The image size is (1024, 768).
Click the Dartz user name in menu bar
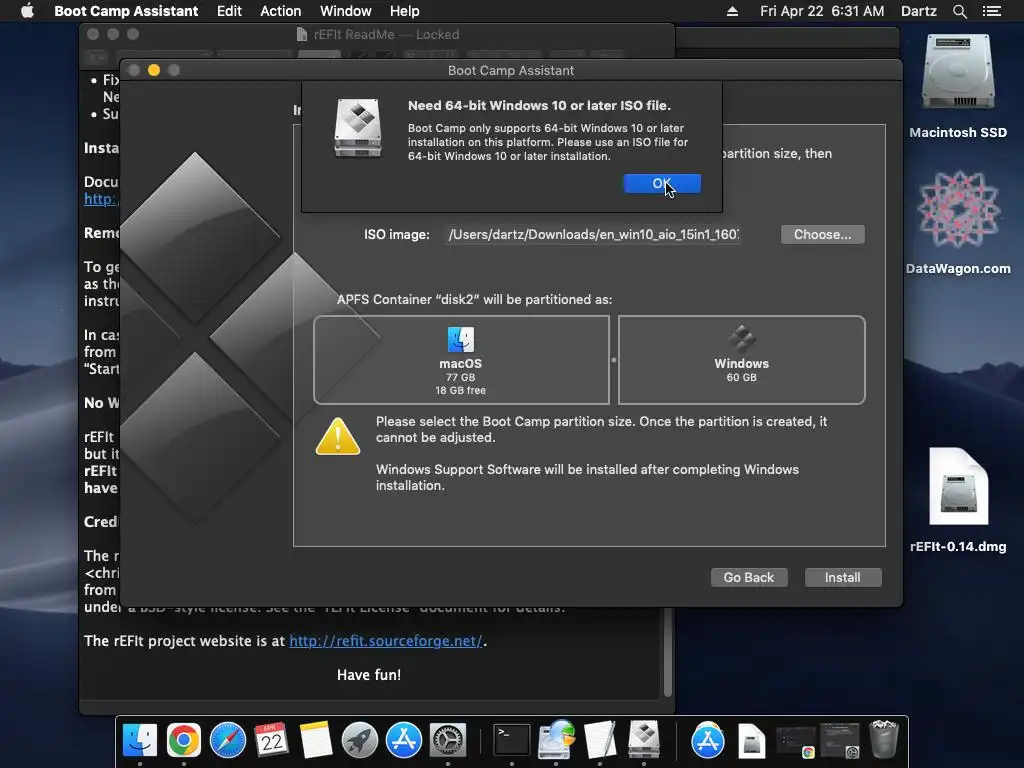(919, 11)
